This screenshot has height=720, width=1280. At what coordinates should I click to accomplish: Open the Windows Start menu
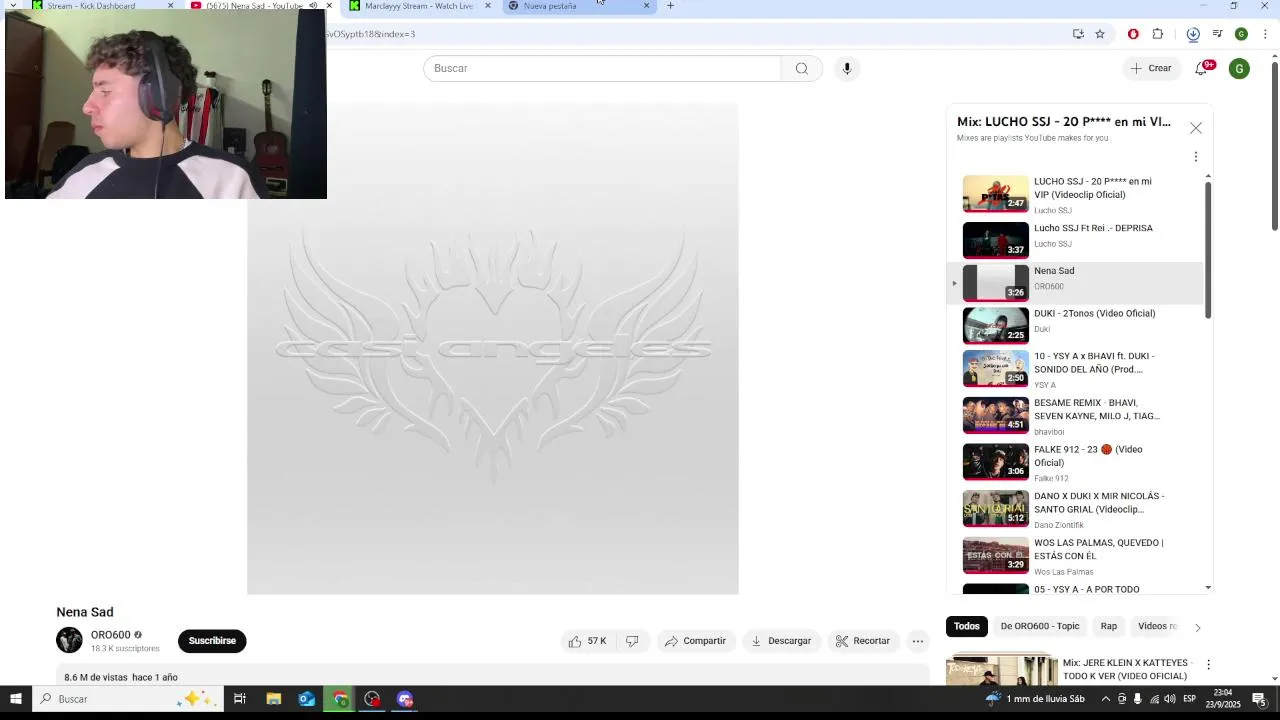point(15,699)
